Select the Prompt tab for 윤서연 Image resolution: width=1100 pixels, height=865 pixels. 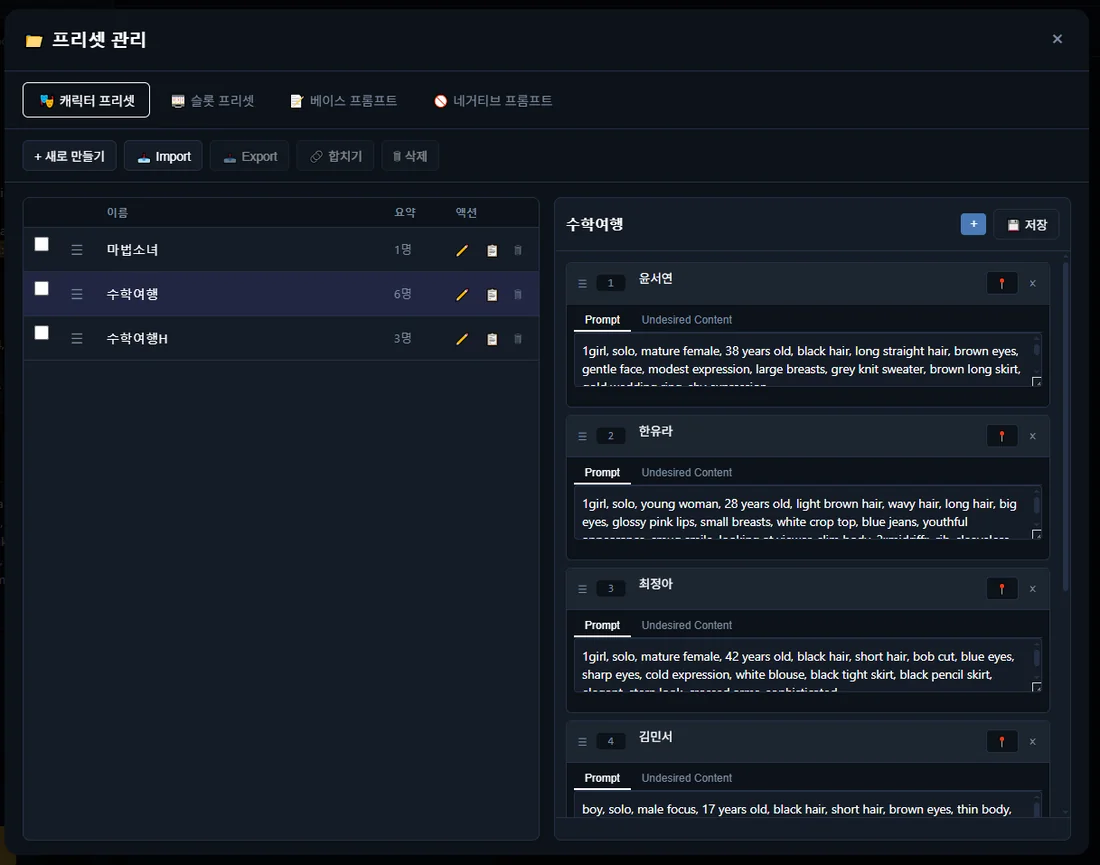point(602,320)
